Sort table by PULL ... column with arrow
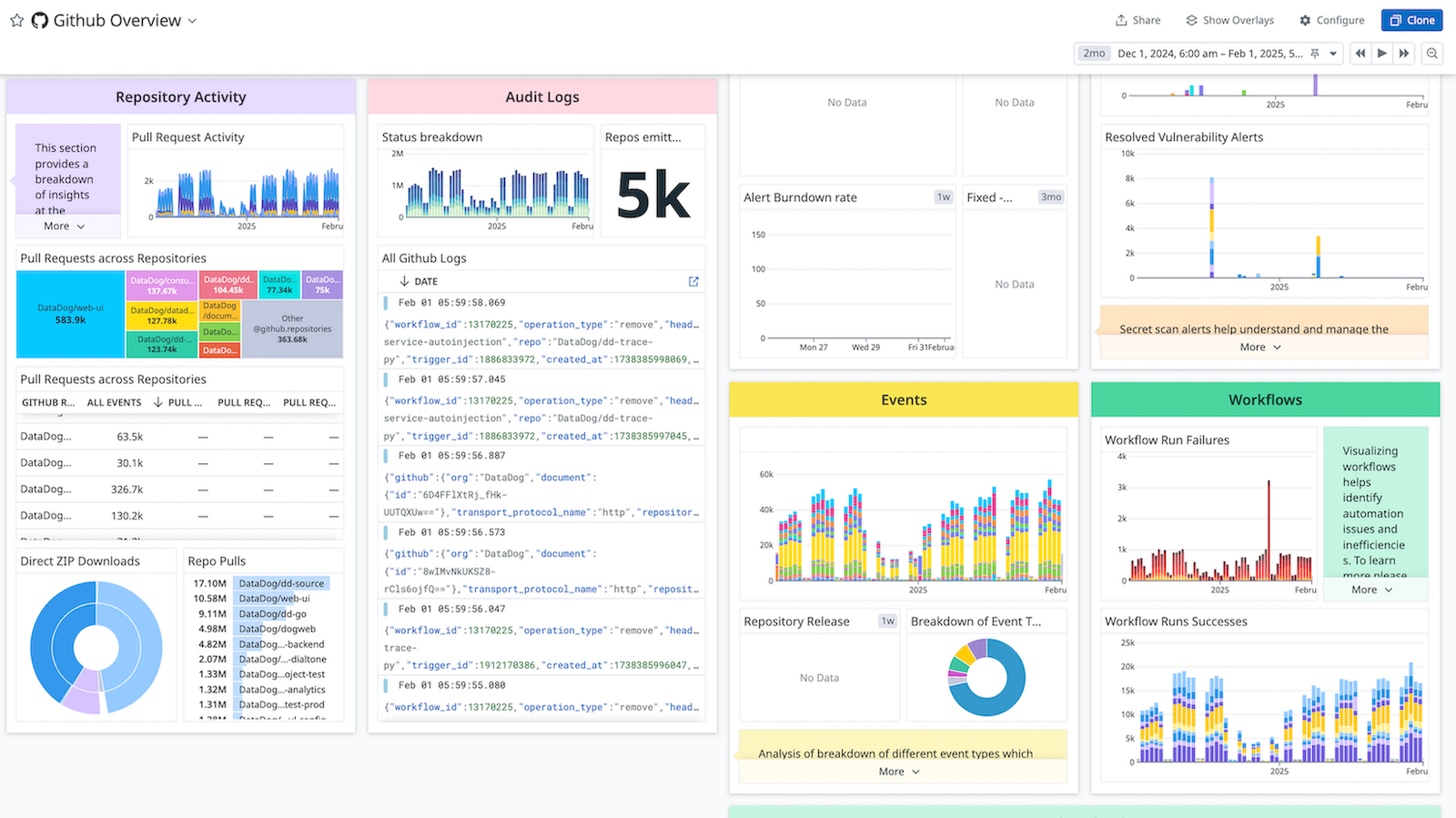Screen dimensions: 1456x818 pyautogui.click(x=177, y=402)
